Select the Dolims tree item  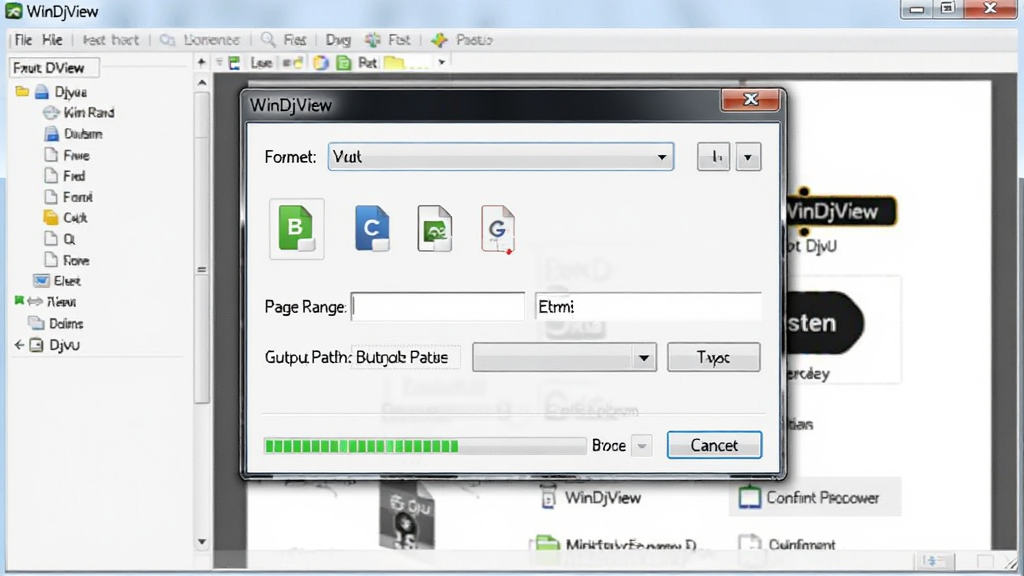point(66,323)
